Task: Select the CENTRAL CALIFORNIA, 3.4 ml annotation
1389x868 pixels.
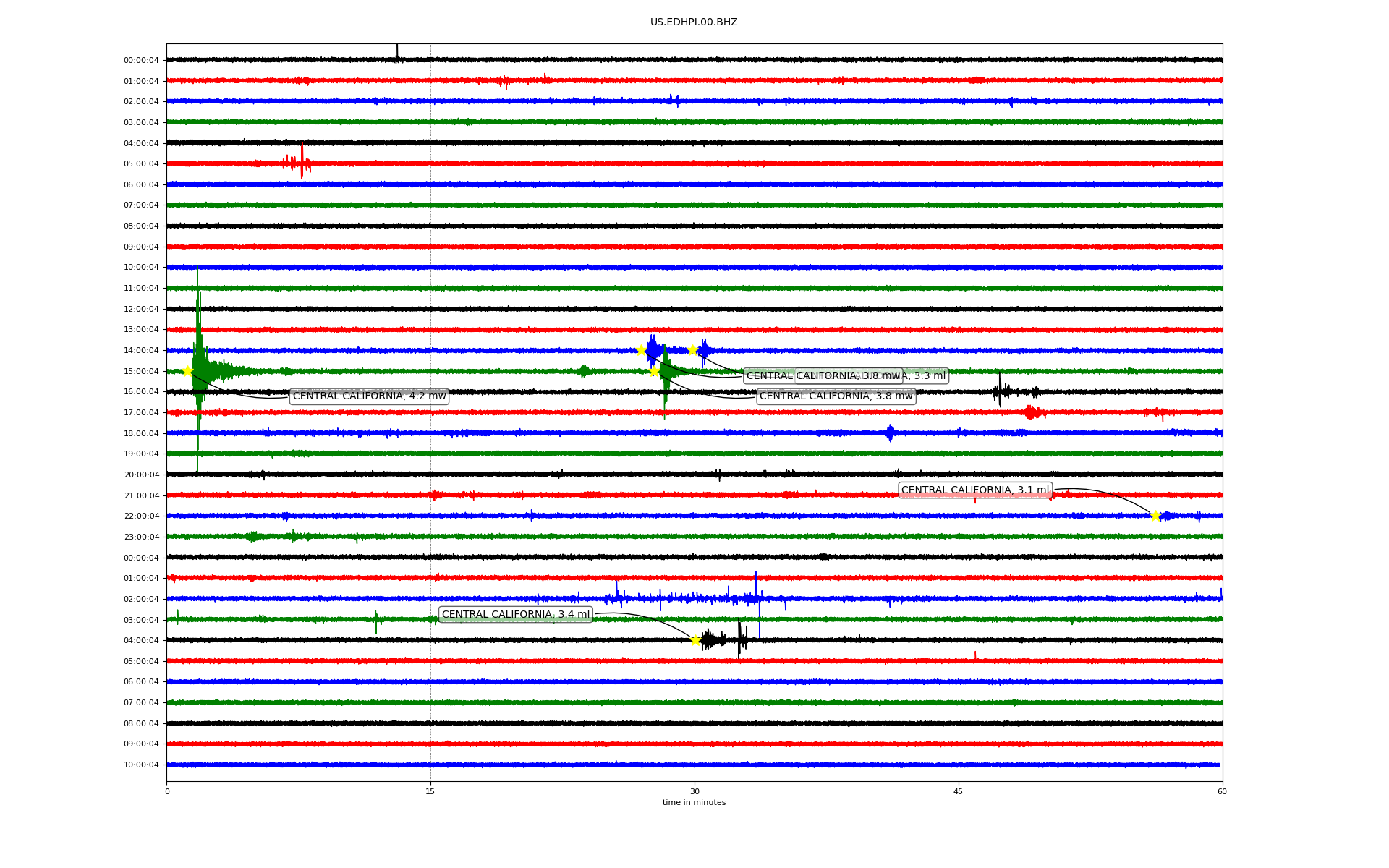Action: pyautogui.click(x=515, y=615)
